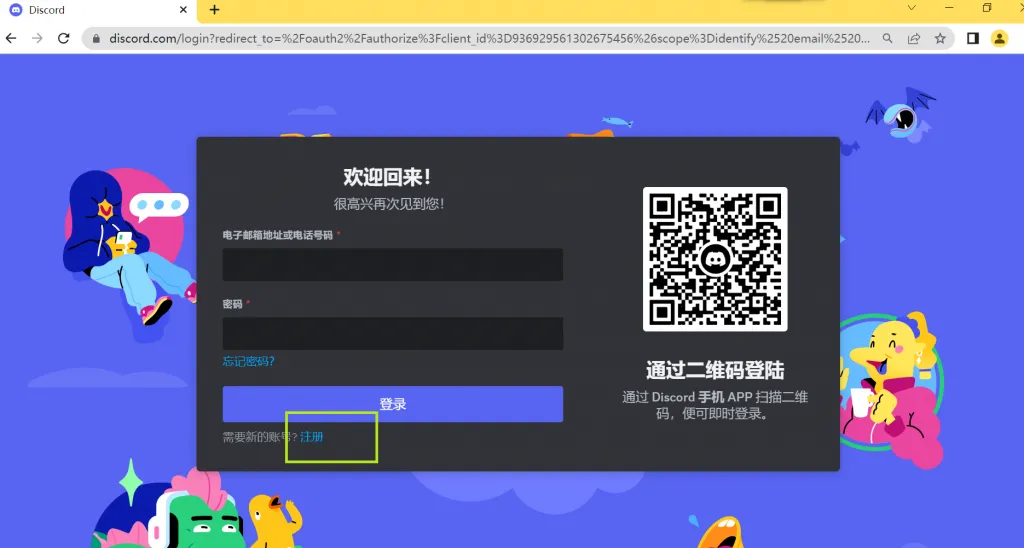The width and height of the screenshot is (1024, 548).
Task: Click the 忘记密码? link
Action: (248, 361)
